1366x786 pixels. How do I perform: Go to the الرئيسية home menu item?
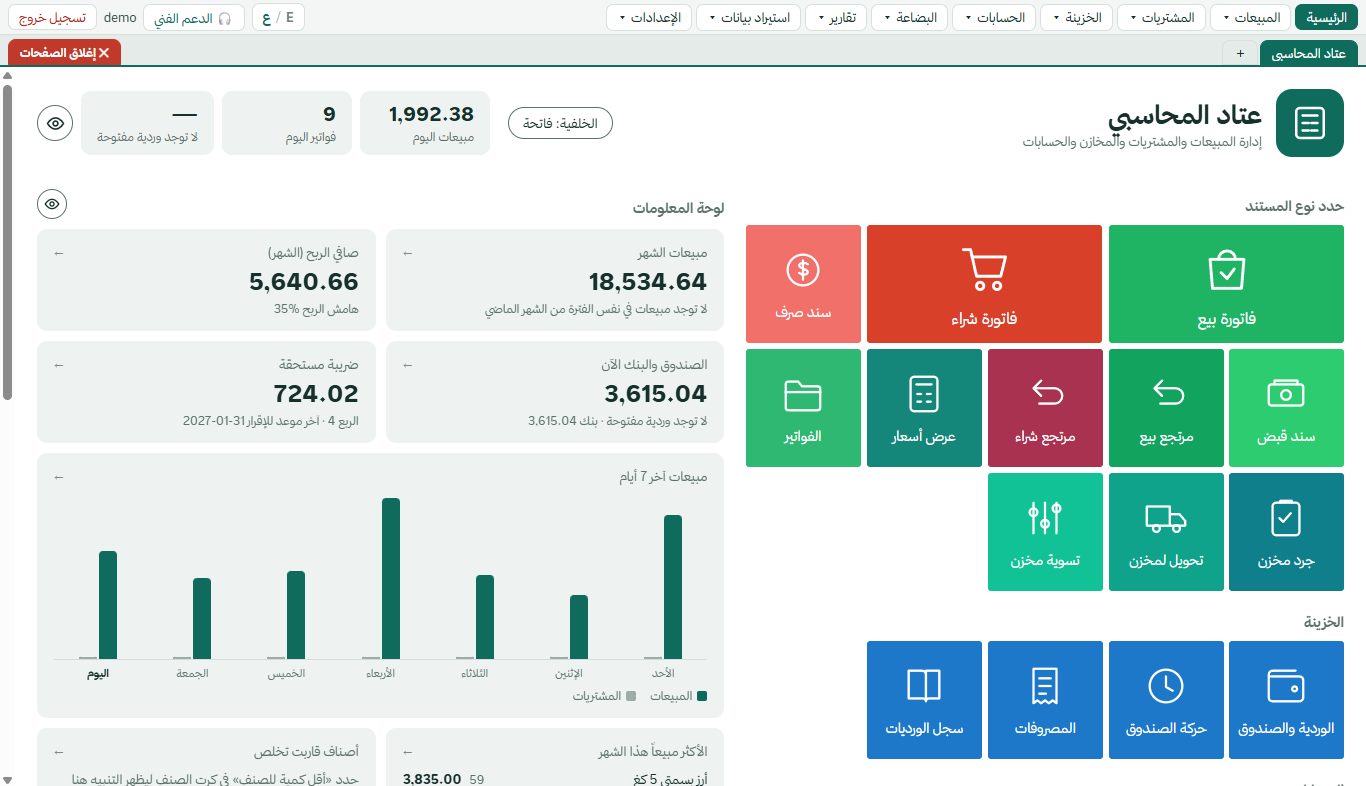tap(1327, 17)
